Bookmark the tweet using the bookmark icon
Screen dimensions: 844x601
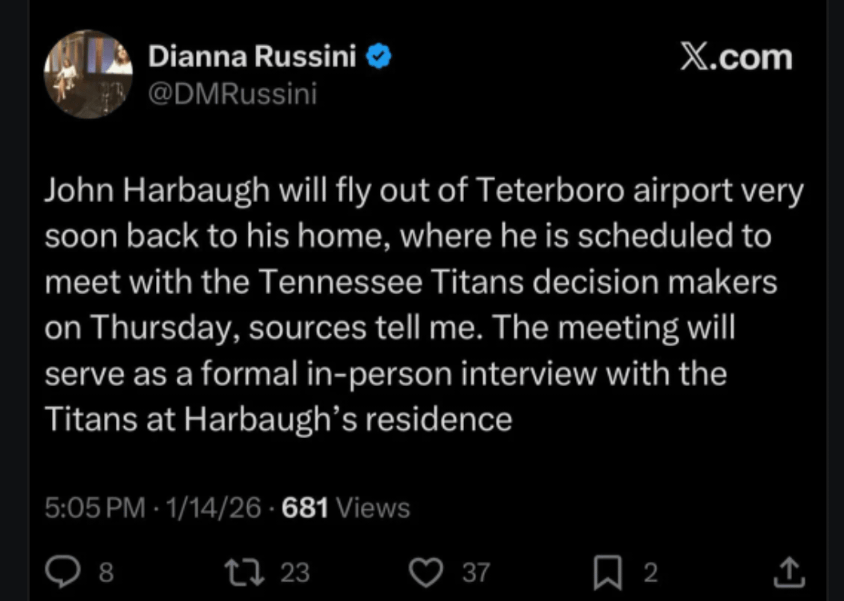(607, 572)
